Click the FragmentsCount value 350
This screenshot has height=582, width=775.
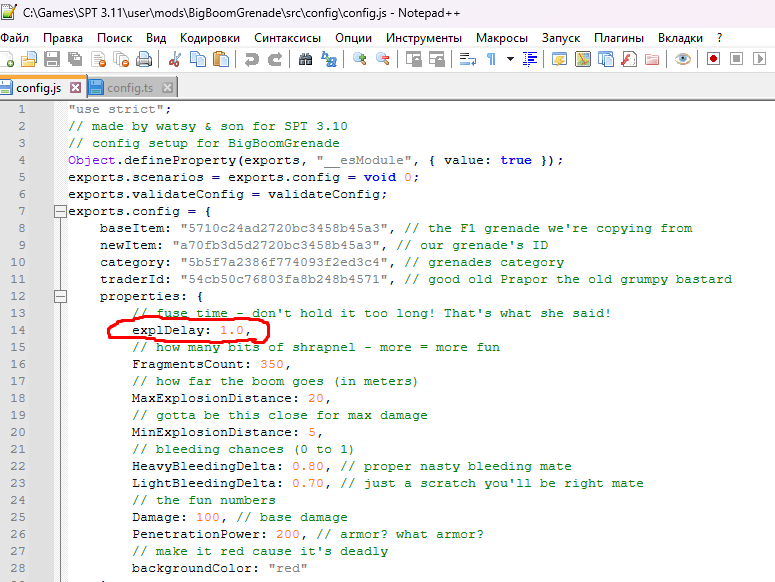[x=272, y=365]
